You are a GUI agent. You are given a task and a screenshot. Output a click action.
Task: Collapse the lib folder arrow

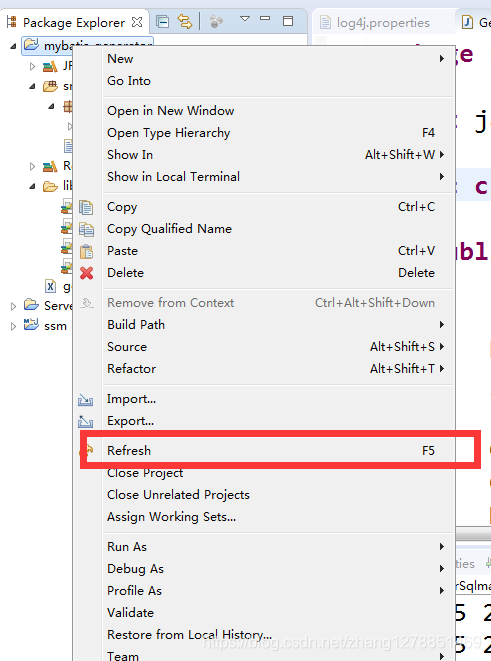[x=32, y=186]
